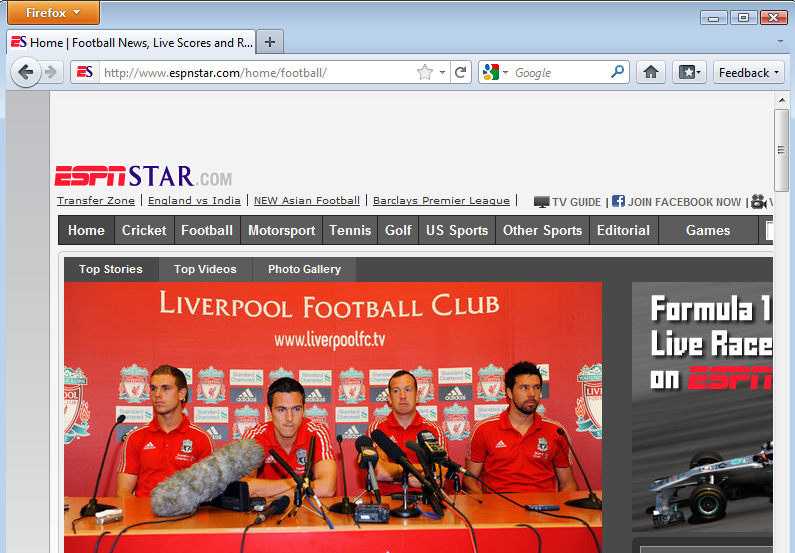Bookmark this page with the star icon

pos(425,72)
